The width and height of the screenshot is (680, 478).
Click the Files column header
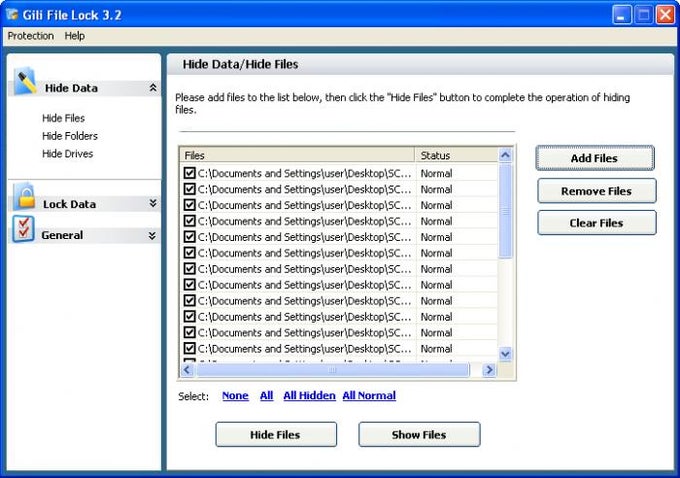(x=297, y=155)
